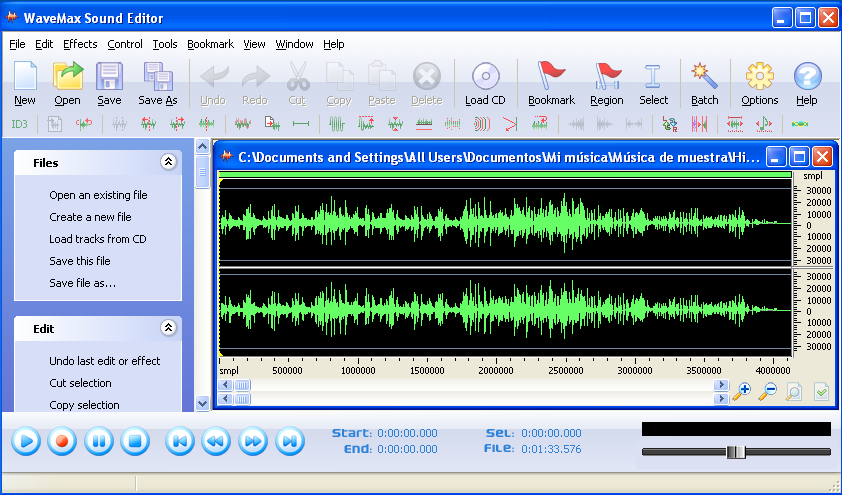Click the red fade arrow effect icon
The height and width of the screenshot is (495, 842).
[510, 125]
